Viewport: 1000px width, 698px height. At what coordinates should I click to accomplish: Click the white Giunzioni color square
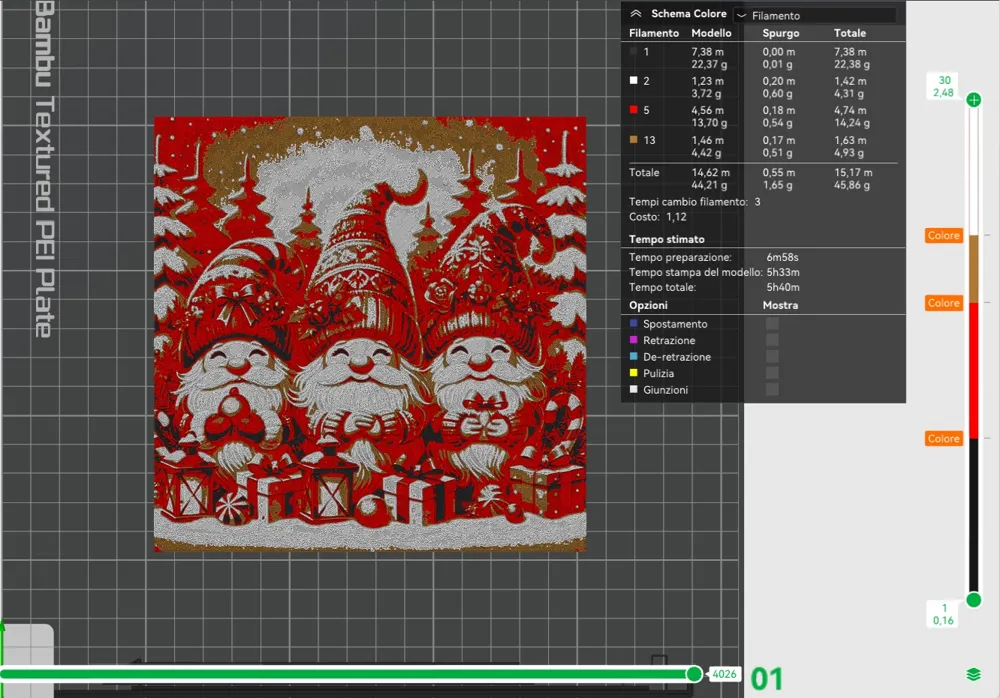(633, 389)
